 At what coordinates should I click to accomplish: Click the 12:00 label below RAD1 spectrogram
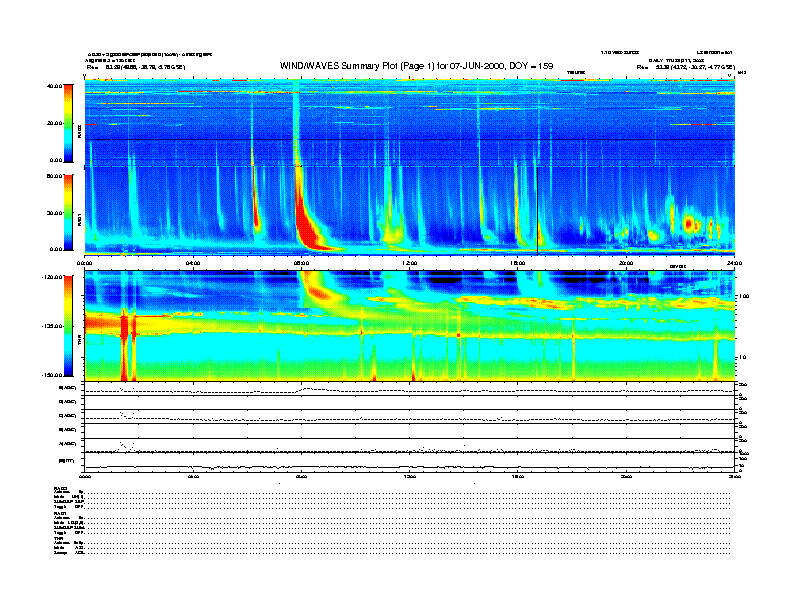(x=409, y=263)
